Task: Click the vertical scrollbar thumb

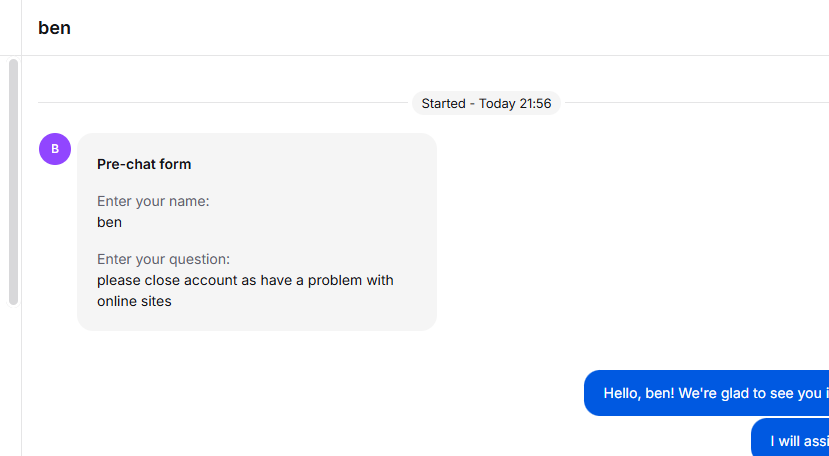Action: point(13,182)
